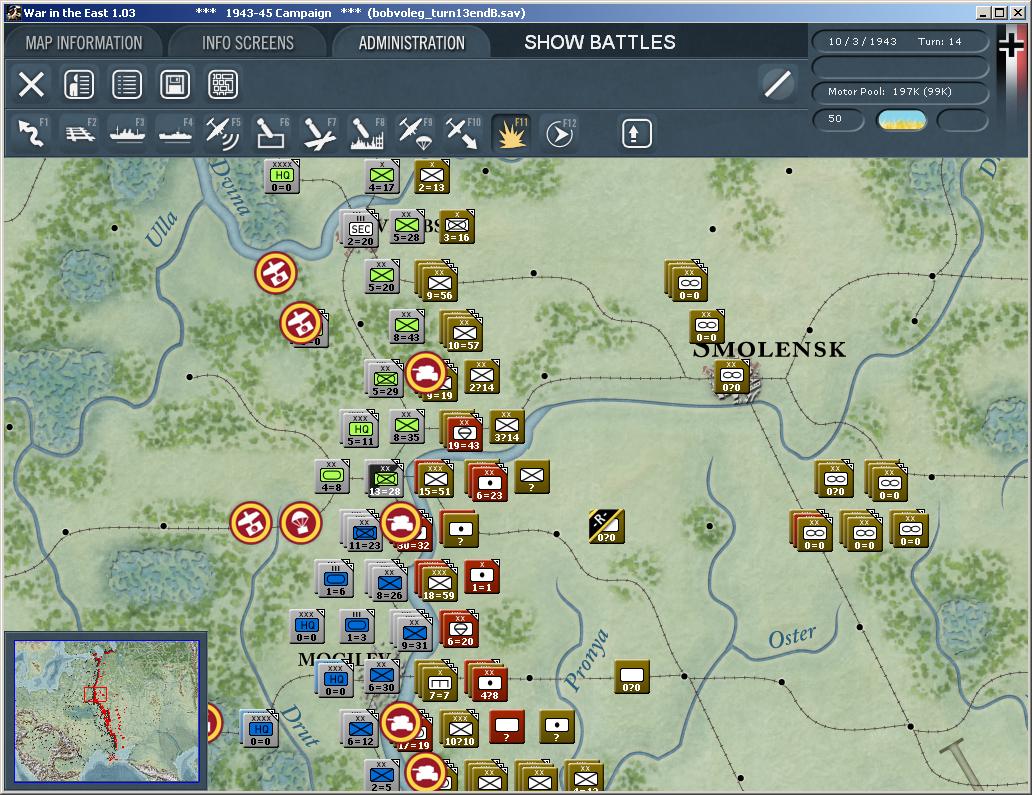
Task: Select the green HQ unit 0=0 at top
Action: pos(282,176)
